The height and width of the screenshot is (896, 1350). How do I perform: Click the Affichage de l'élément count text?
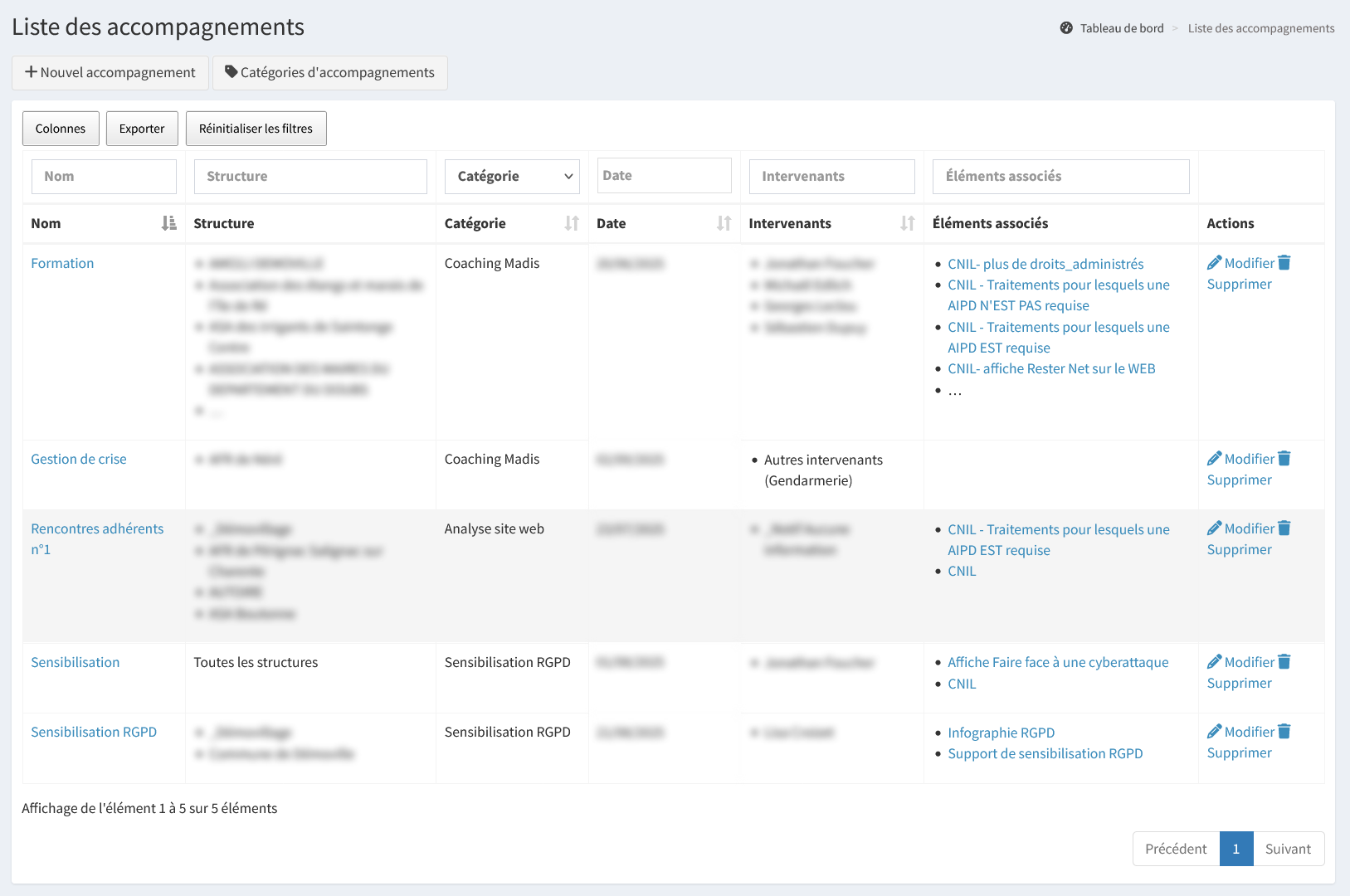149,808
